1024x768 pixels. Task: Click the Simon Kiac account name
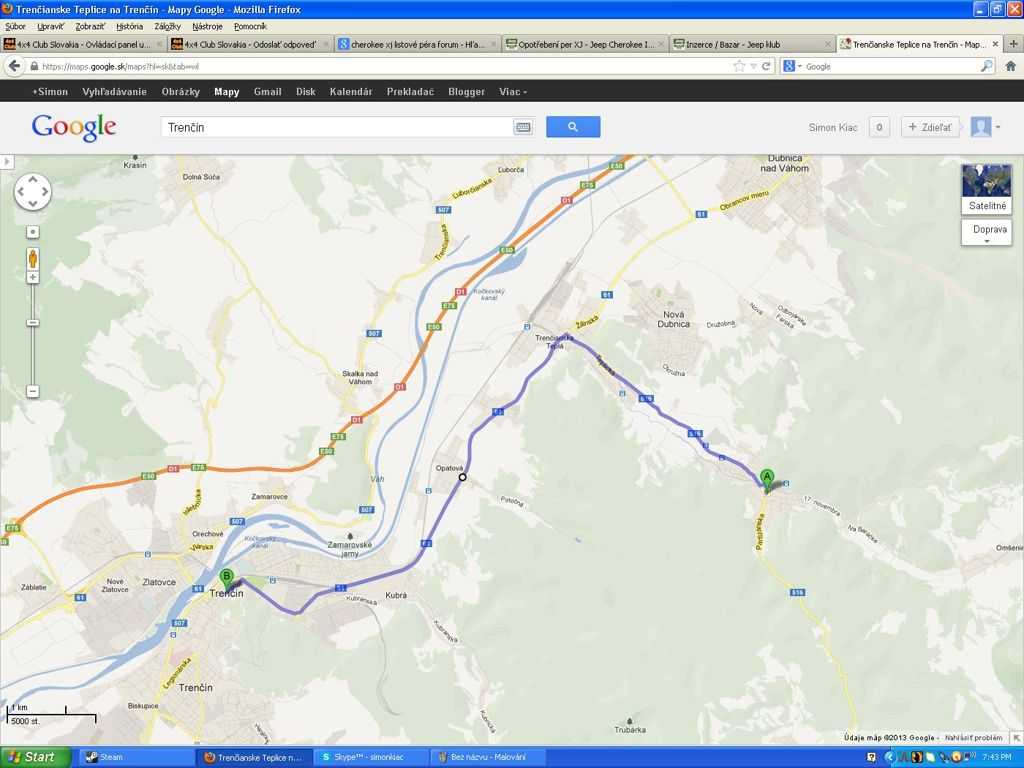point(833,127)
